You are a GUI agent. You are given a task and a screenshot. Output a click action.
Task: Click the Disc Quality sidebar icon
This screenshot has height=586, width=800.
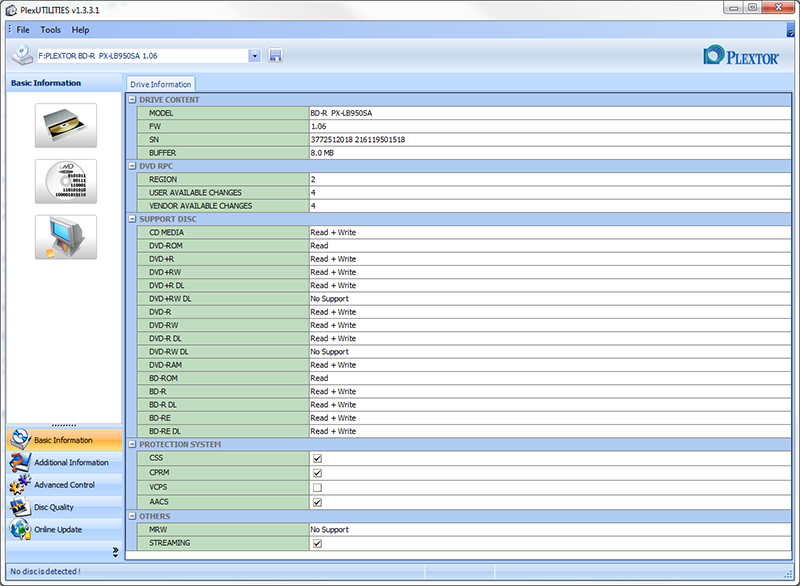[x=20, y=507]
